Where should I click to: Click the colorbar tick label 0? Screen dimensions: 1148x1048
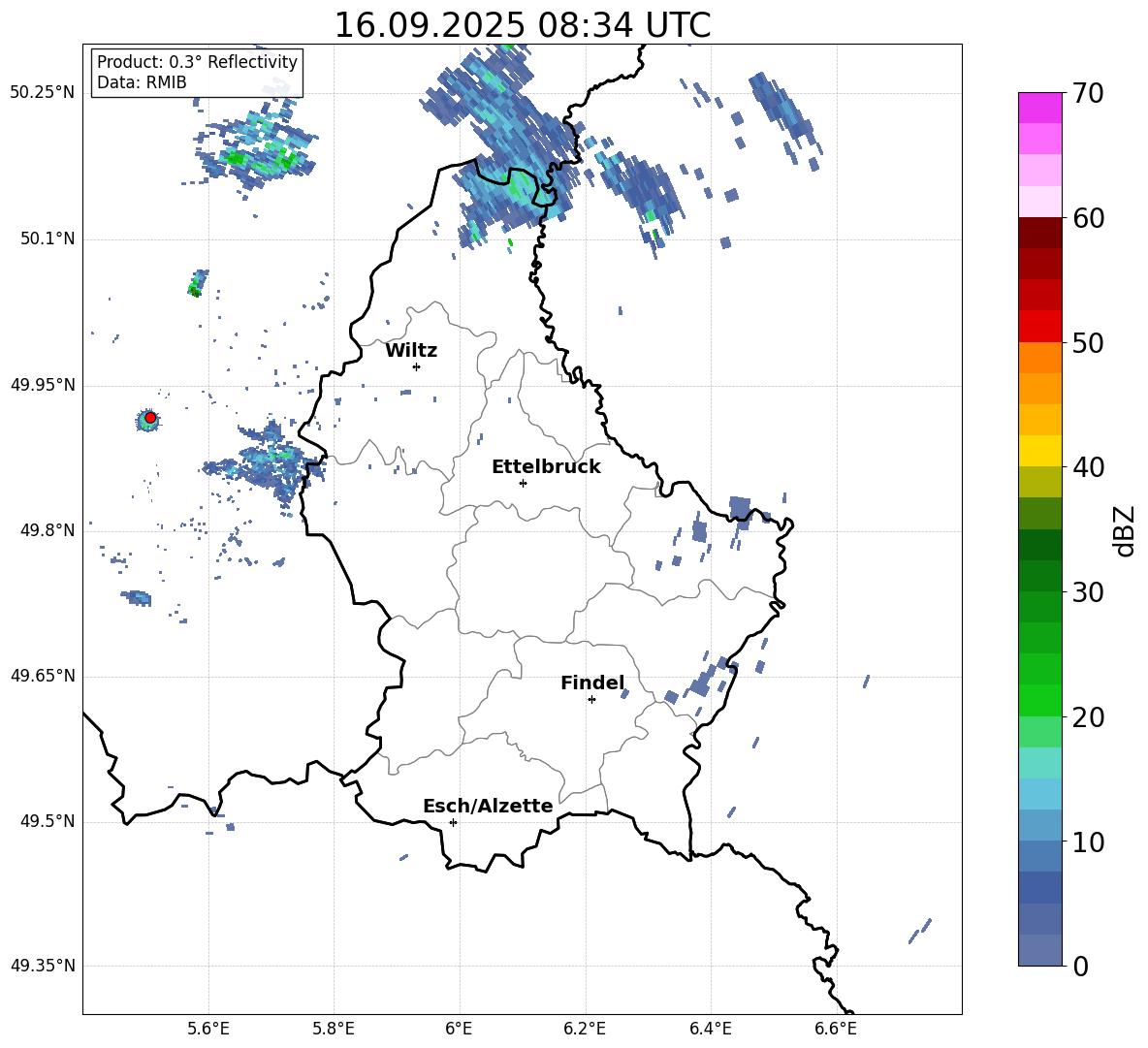coord(1080,967)
